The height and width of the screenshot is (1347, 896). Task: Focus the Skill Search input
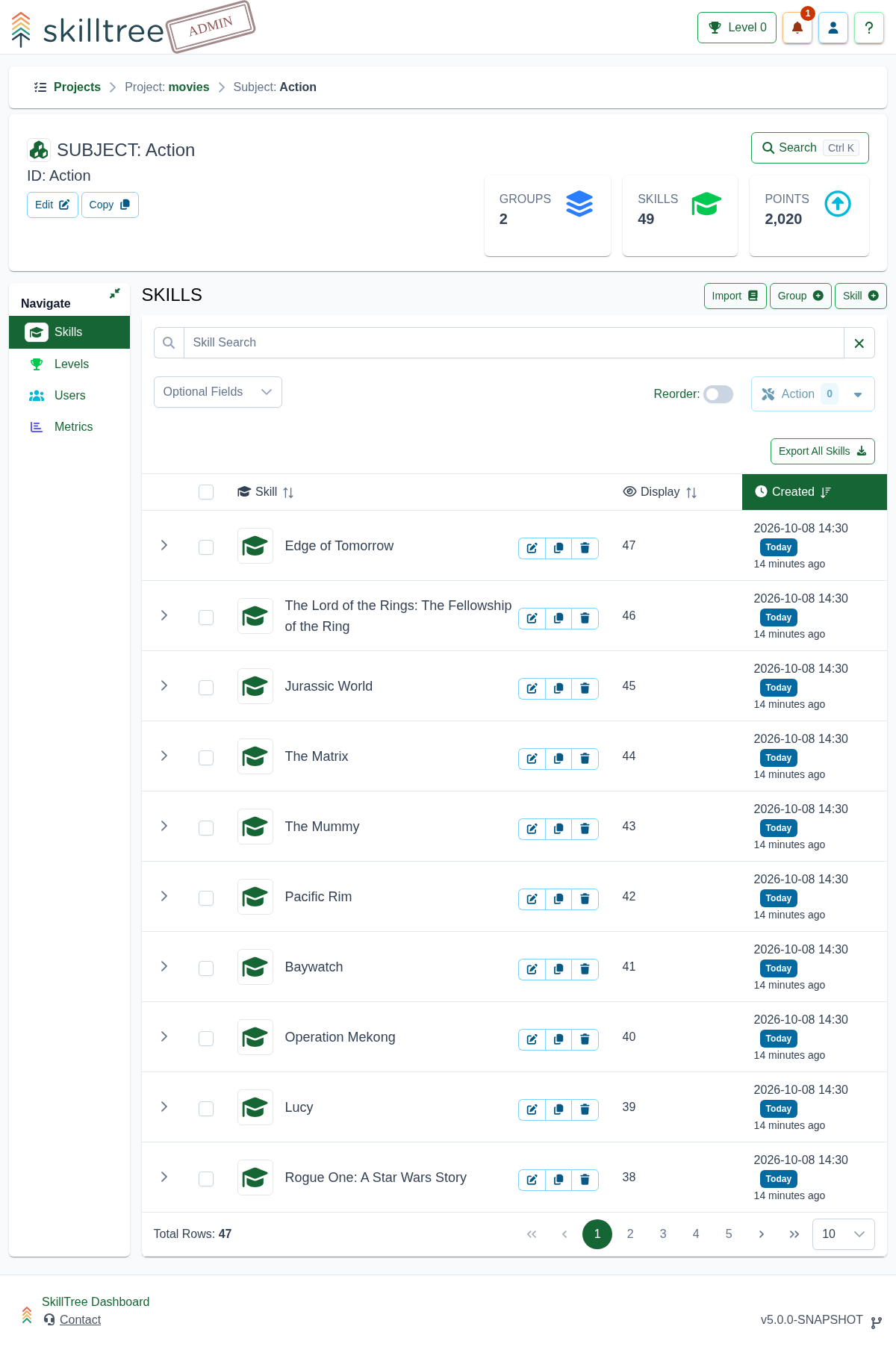coord(514,343)
